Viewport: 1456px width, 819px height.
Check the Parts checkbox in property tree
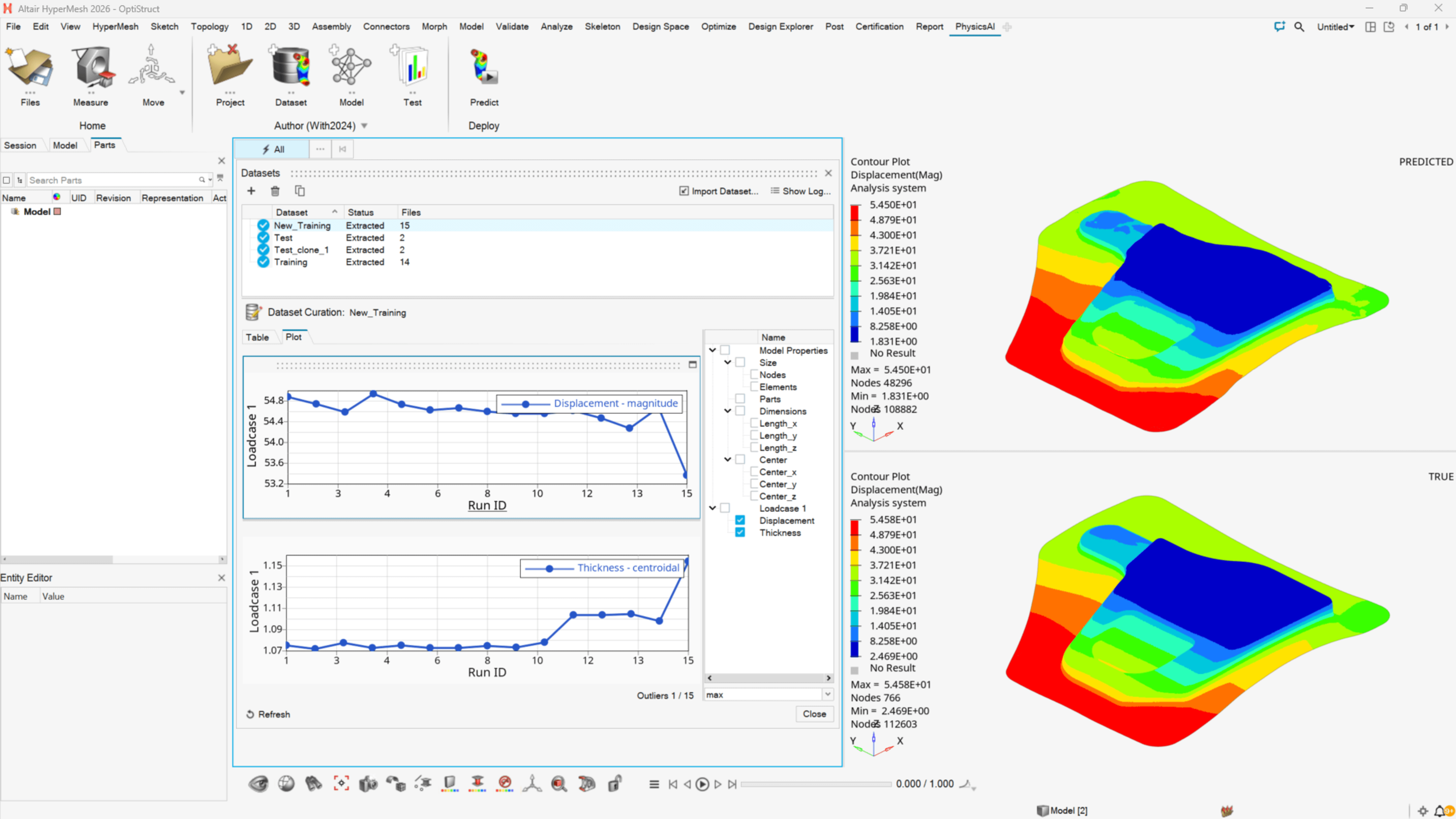pyautogui.click(x=740, y=399)
